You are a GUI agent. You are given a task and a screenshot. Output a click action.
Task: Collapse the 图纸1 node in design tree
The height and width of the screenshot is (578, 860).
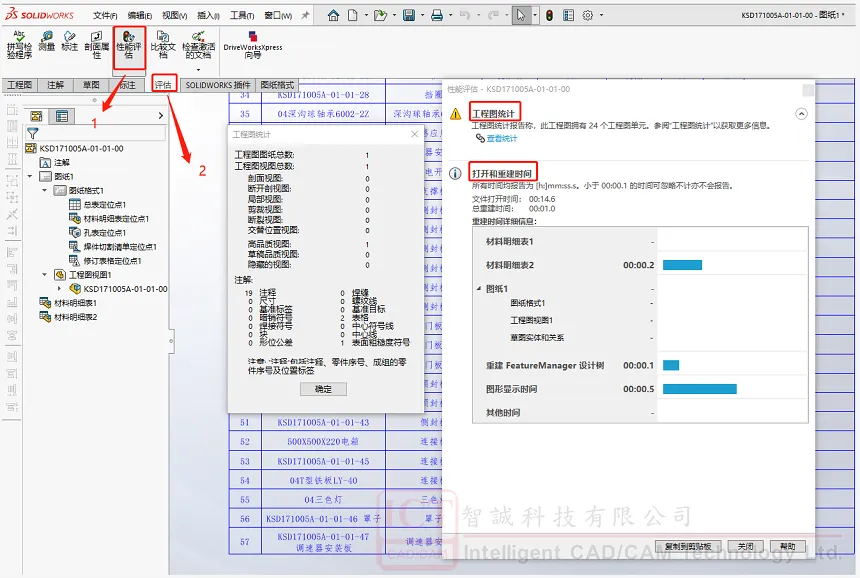(x=30, y=177)
